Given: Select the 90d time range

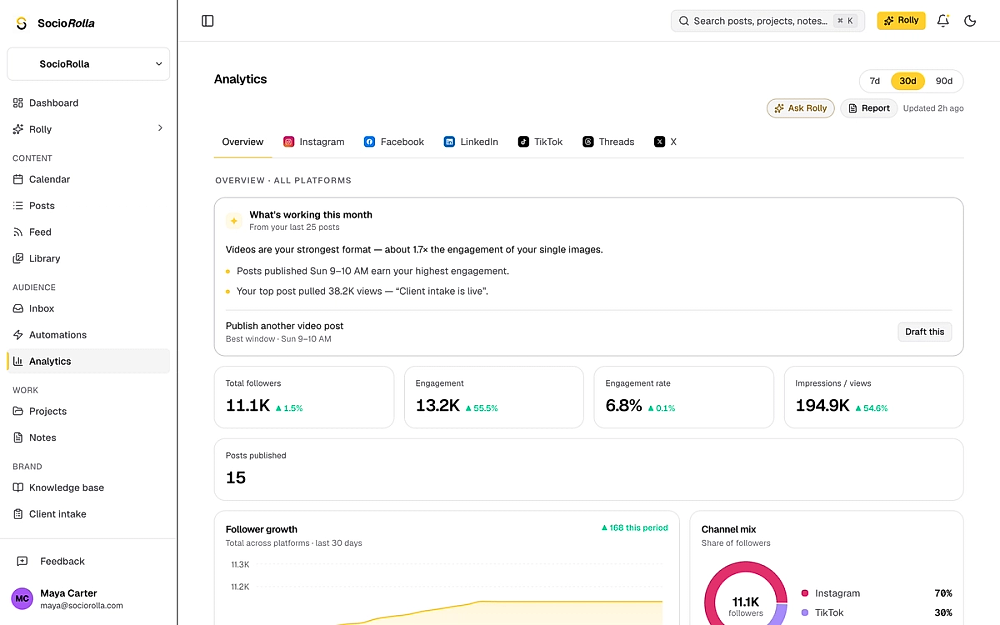Looking at the screenshot, I should [x=944, y=81].
